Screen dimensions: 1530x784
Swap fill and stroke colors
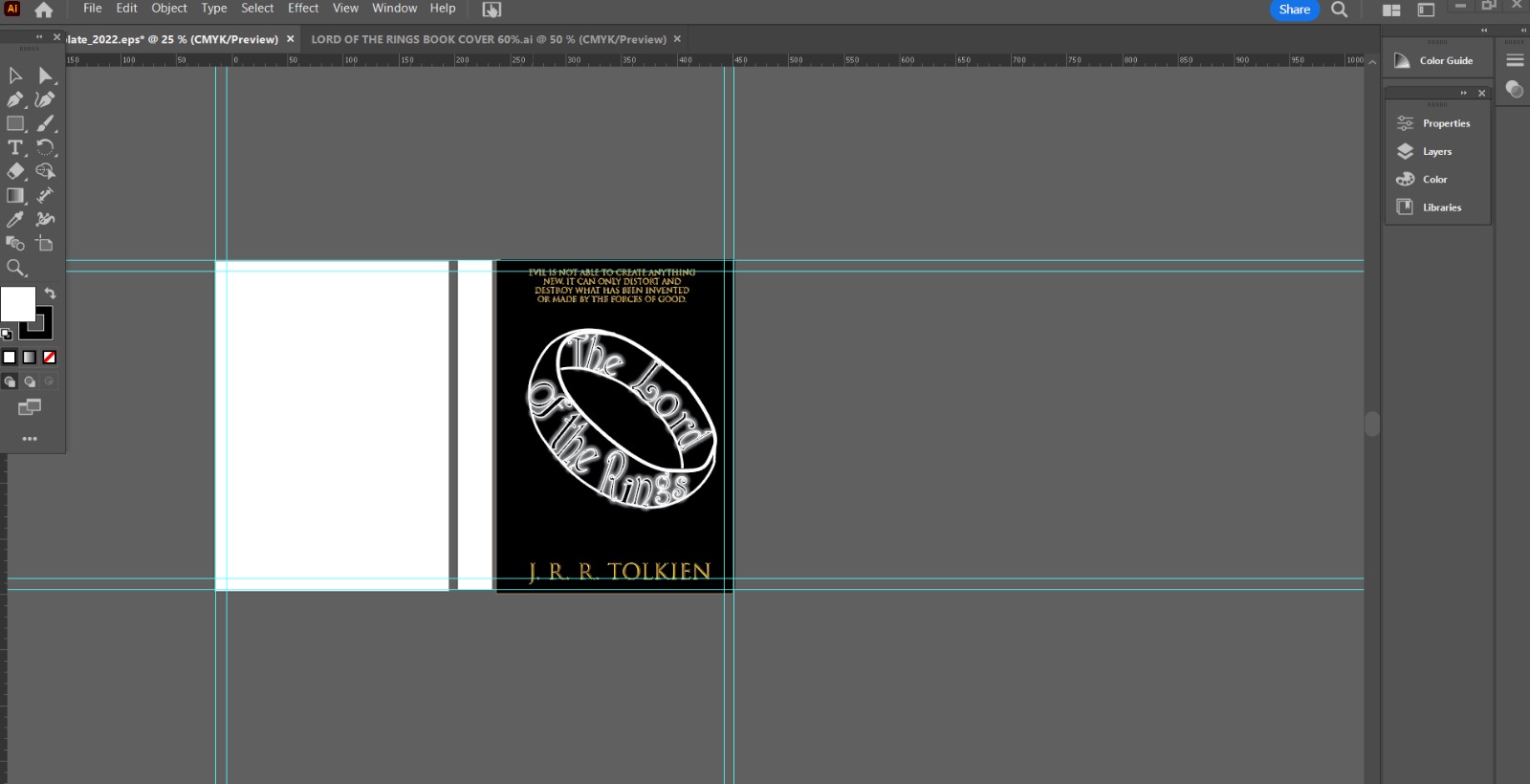click(x=50, y=294)
